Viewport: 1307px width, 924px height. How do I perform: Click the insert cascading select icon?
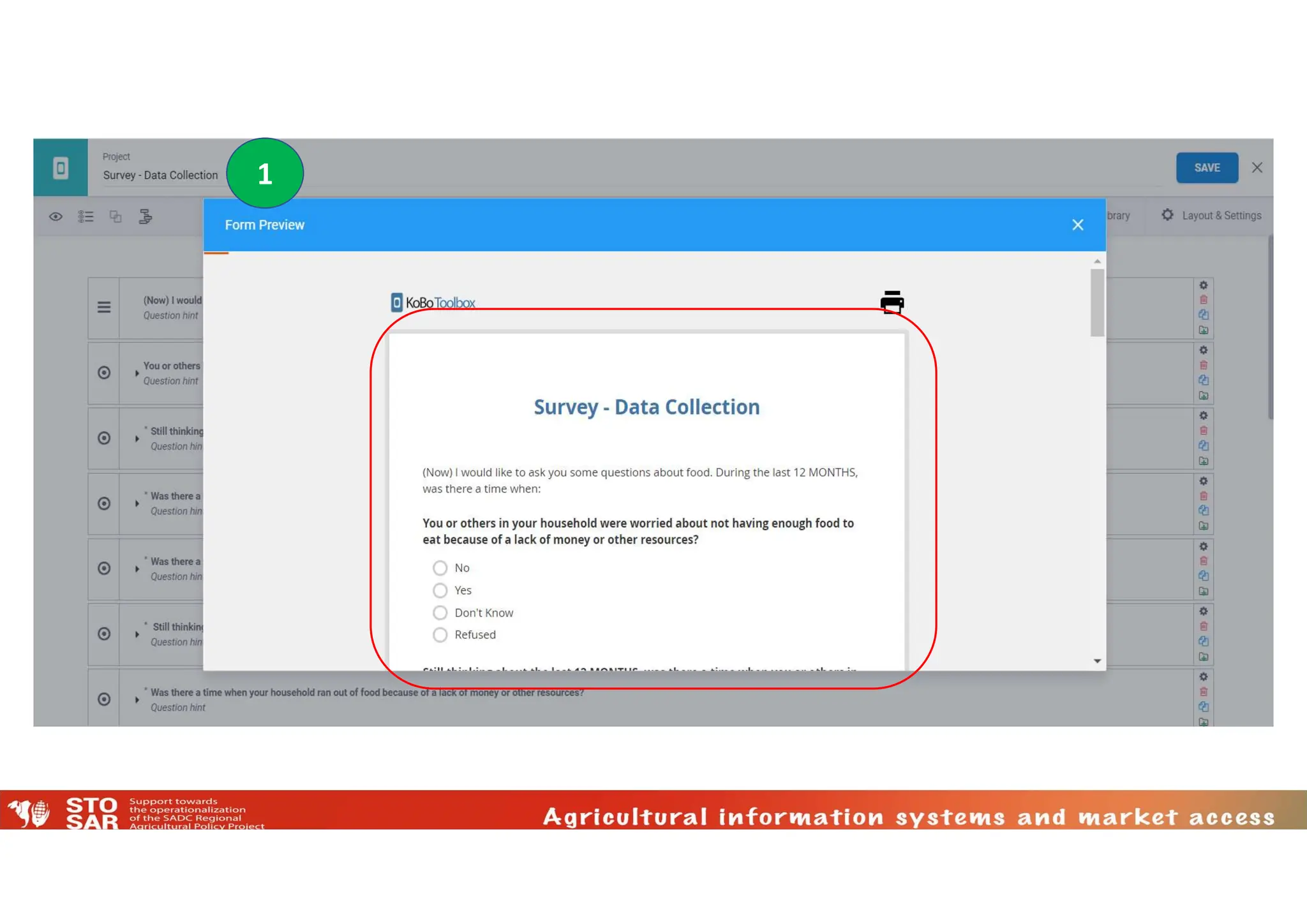point(146,216)
